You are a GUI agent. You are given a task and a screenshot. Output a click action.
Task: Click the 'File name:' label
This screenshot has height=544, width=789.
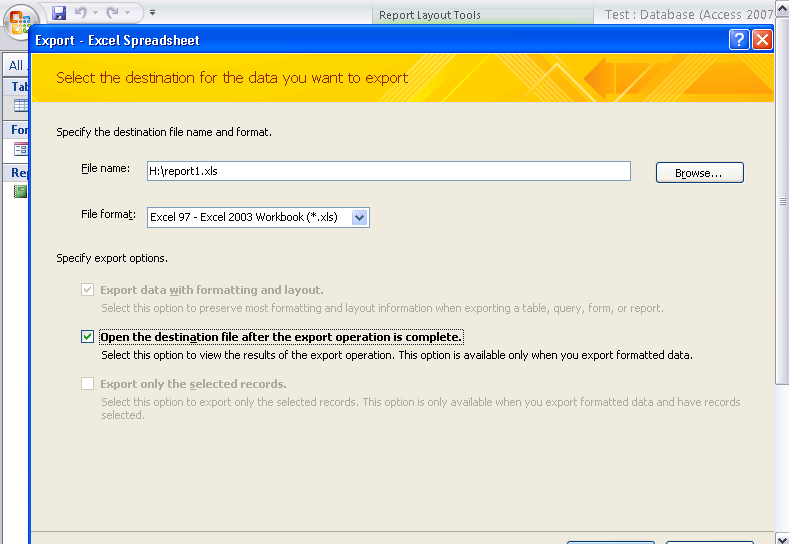click(105, 169)
